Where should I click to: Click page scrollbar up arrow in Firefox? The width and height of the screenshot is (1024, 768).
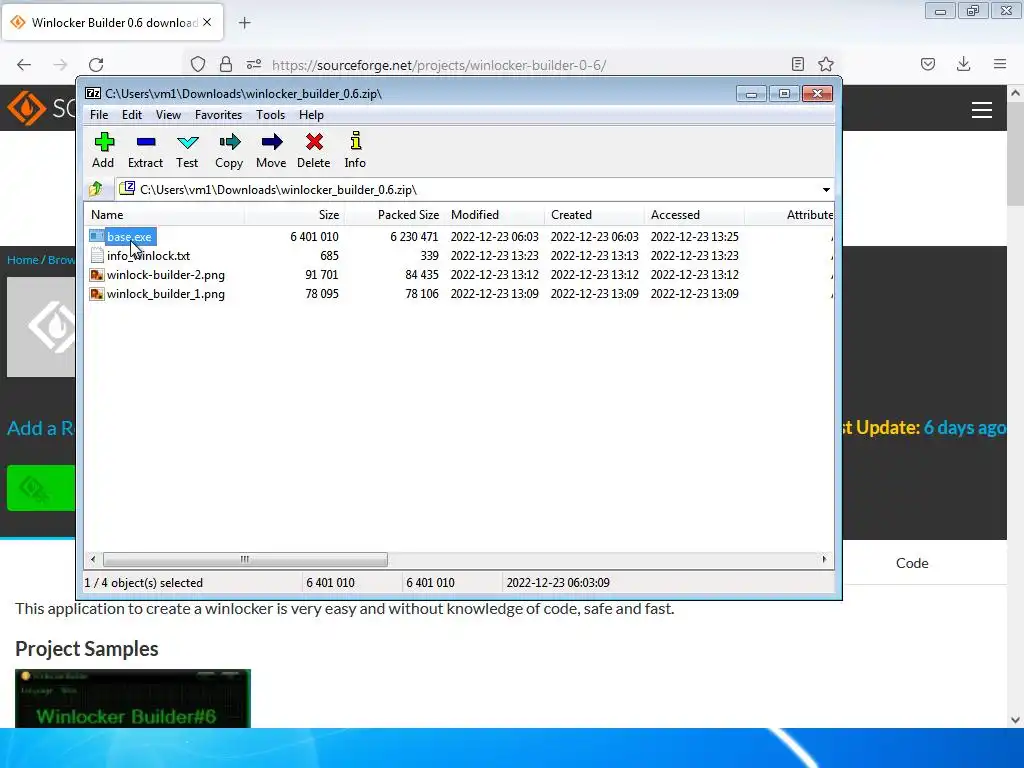(1015, 93)
